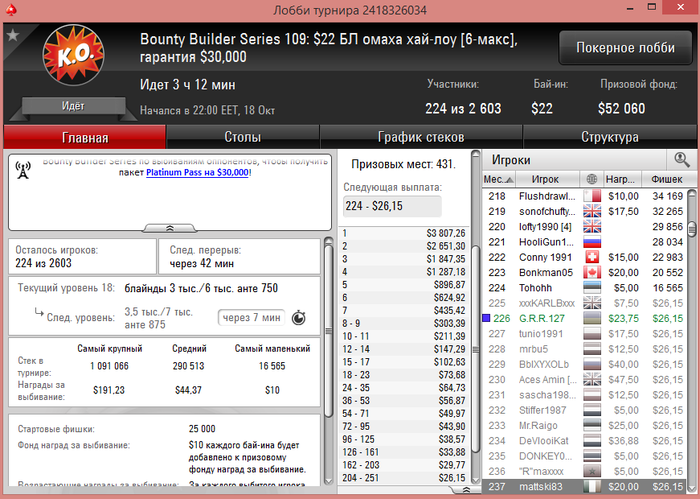Viewport: 700px width, 499px height.
Task: Toggle the favorite star for this tournament
Action: [x=12, y=35]
